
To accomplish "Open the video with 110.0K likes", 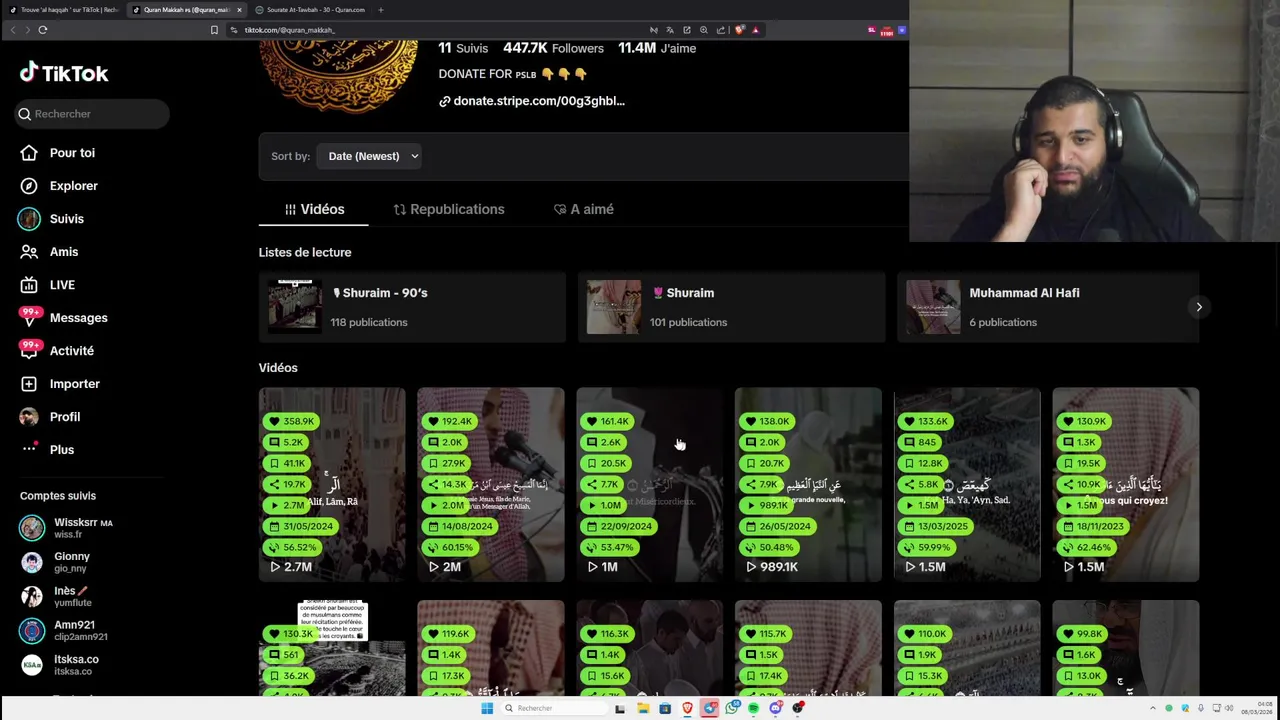I will (x=967, y=648).
